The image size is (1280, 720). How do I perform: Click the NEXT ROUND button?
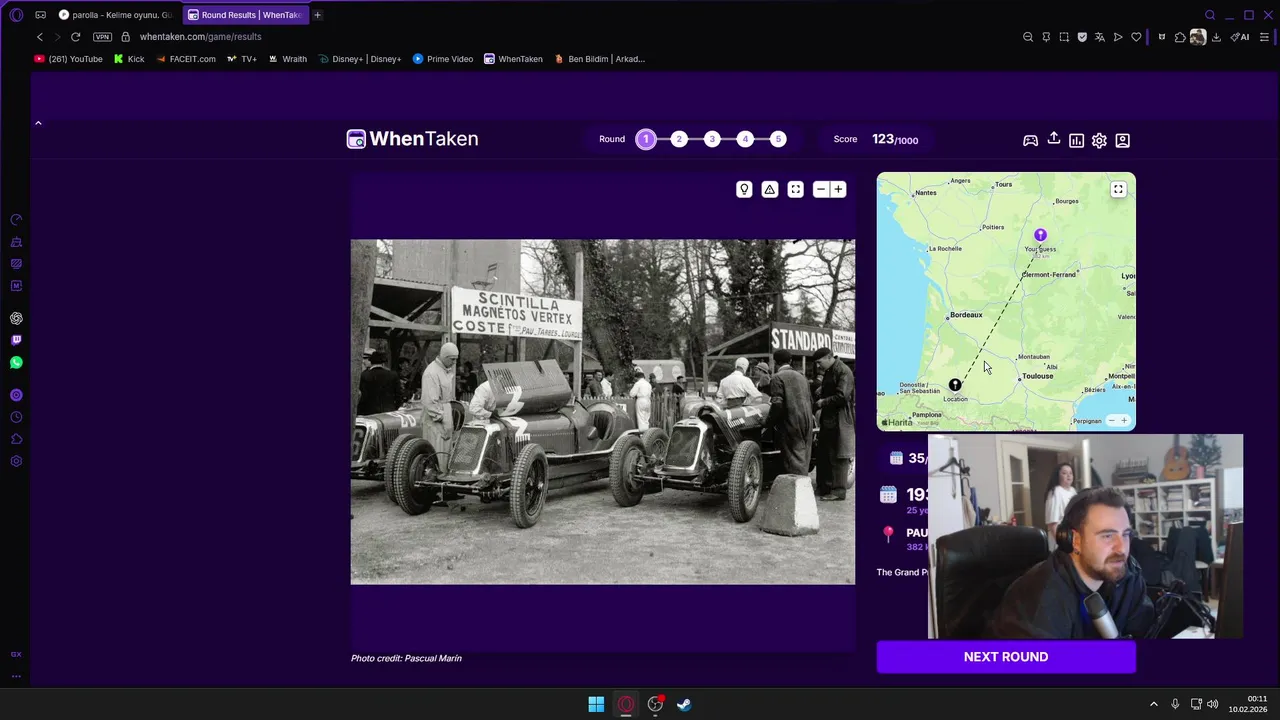pyautogui.click(x=1006, y=657)
